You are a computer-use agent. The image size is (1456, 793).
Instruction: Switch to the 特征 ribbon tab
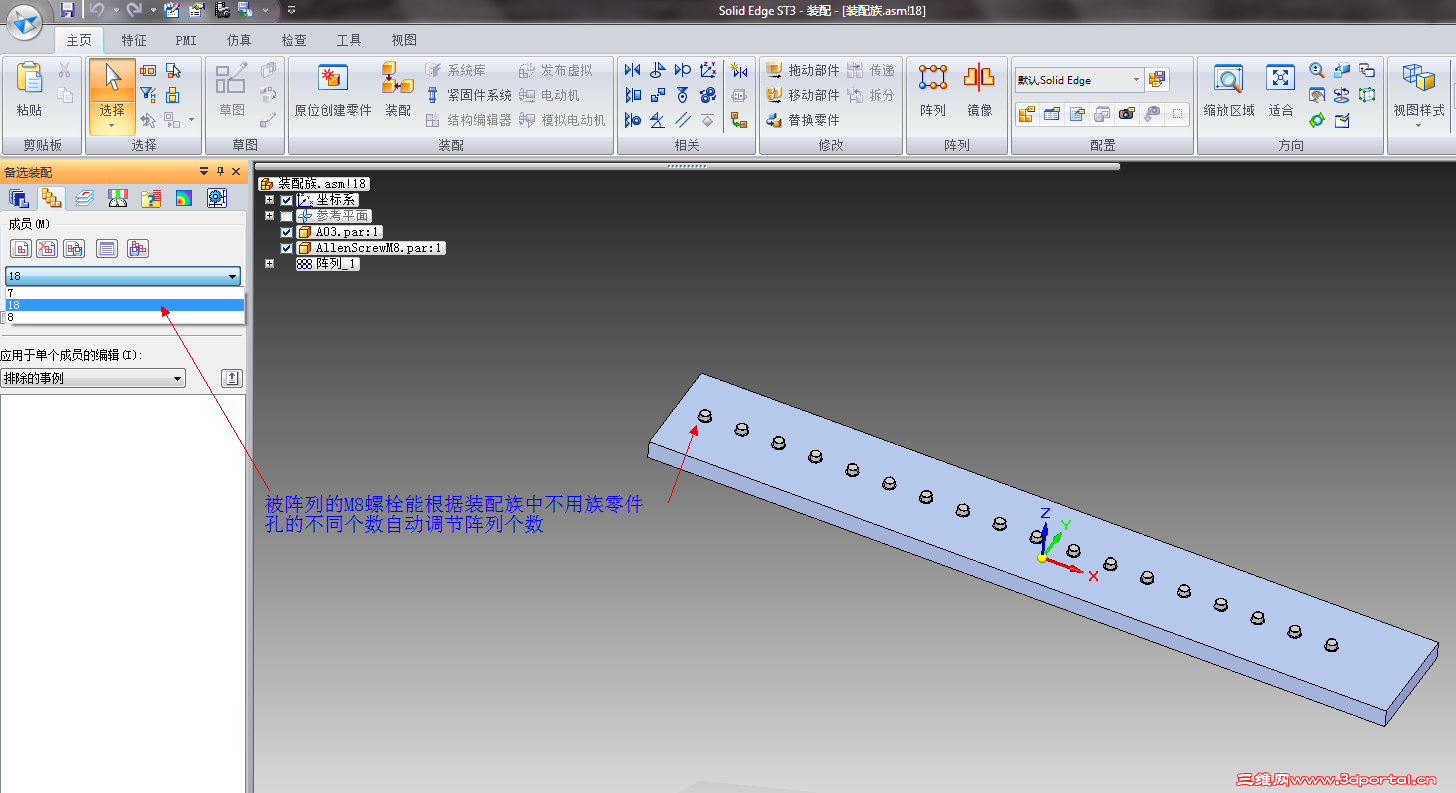coord(134,40)
